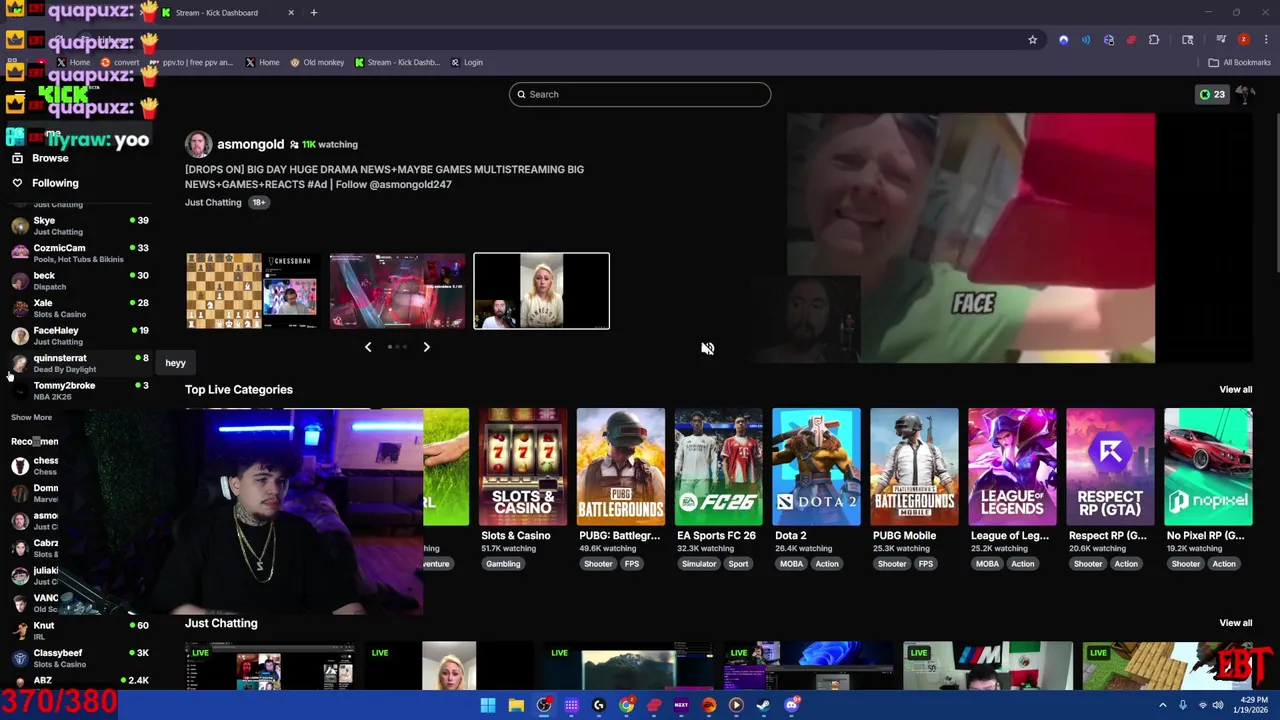The width and height of the screenshot is (1280, 720).
Task: Open the red gameplay featured thumbnail
Action: click(x=397, y=291)
